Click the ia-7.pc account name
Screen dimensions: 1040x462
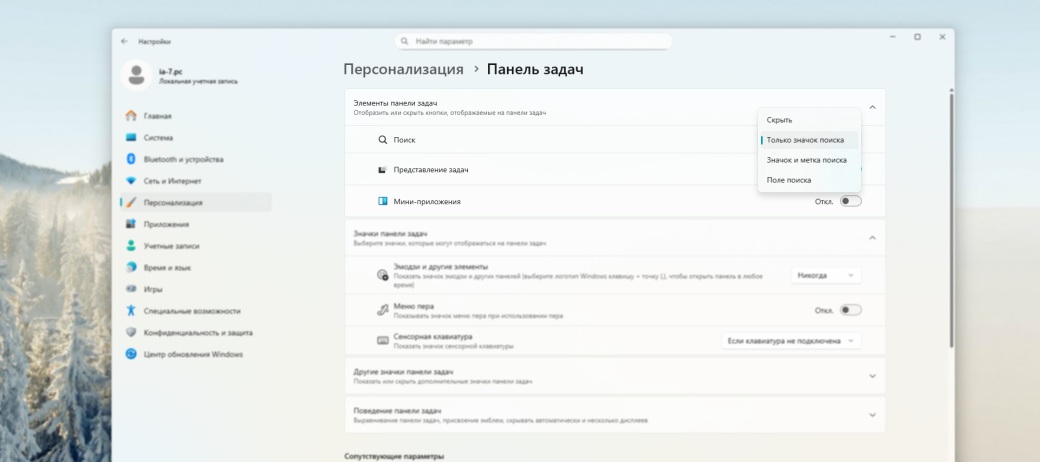coord(170,71)
